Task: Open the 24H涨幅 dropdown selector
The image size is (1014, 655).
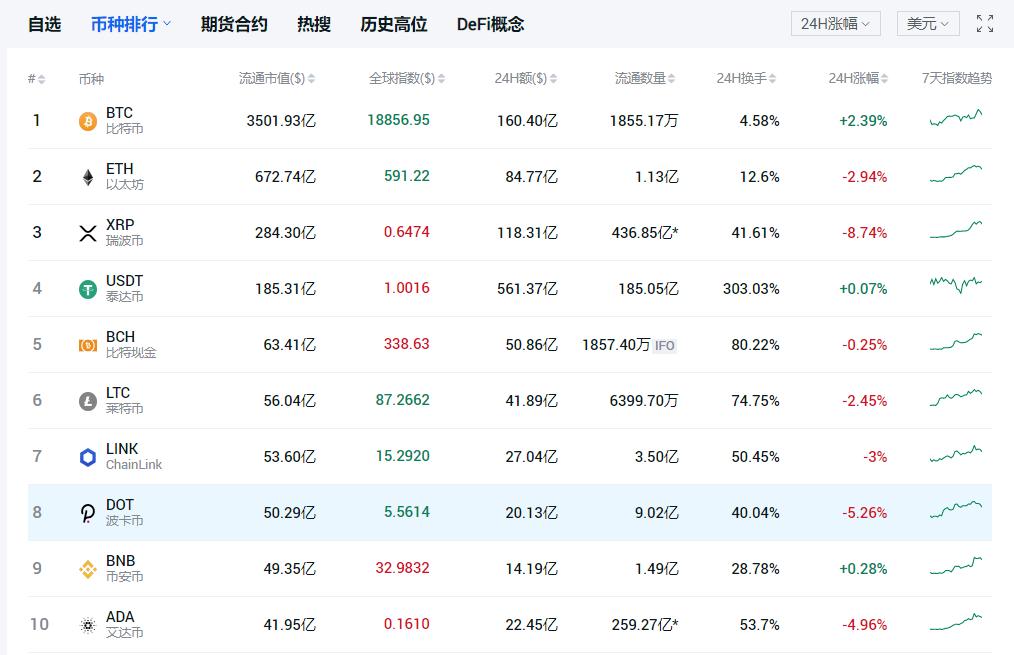Action: pyautogui.click(x=835, y=24)
